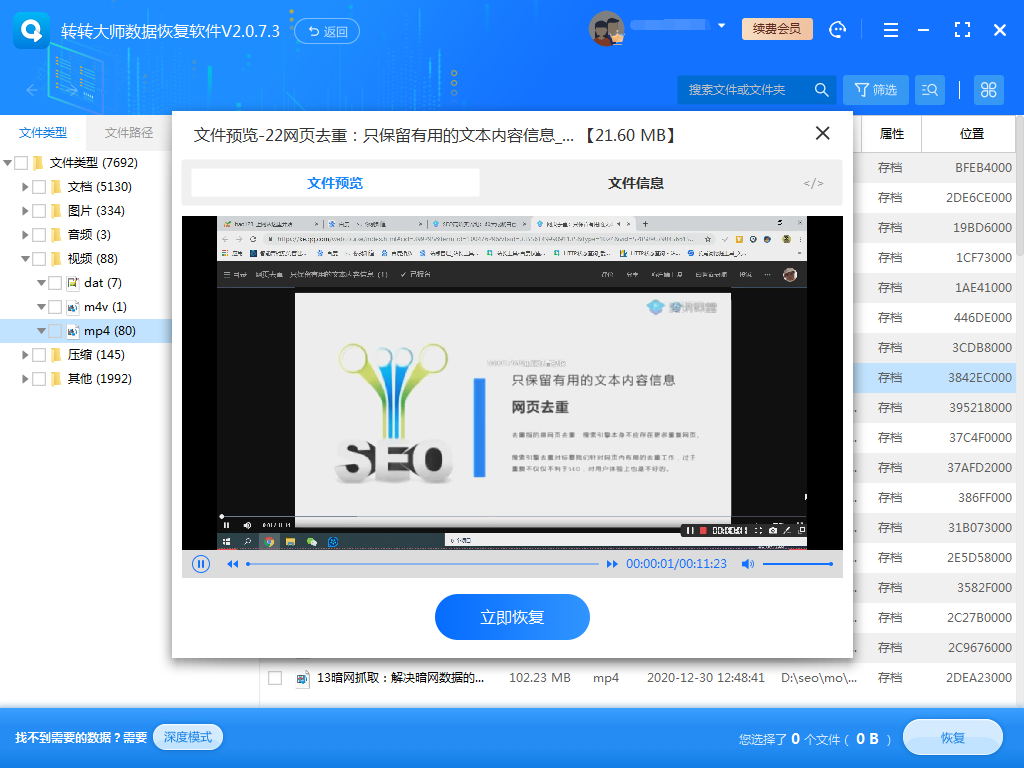Image resolution: width=1024 pixels, height=768 pixels.
Task: Check the 文档 (5130) checkbox
Action: point(39,187)
